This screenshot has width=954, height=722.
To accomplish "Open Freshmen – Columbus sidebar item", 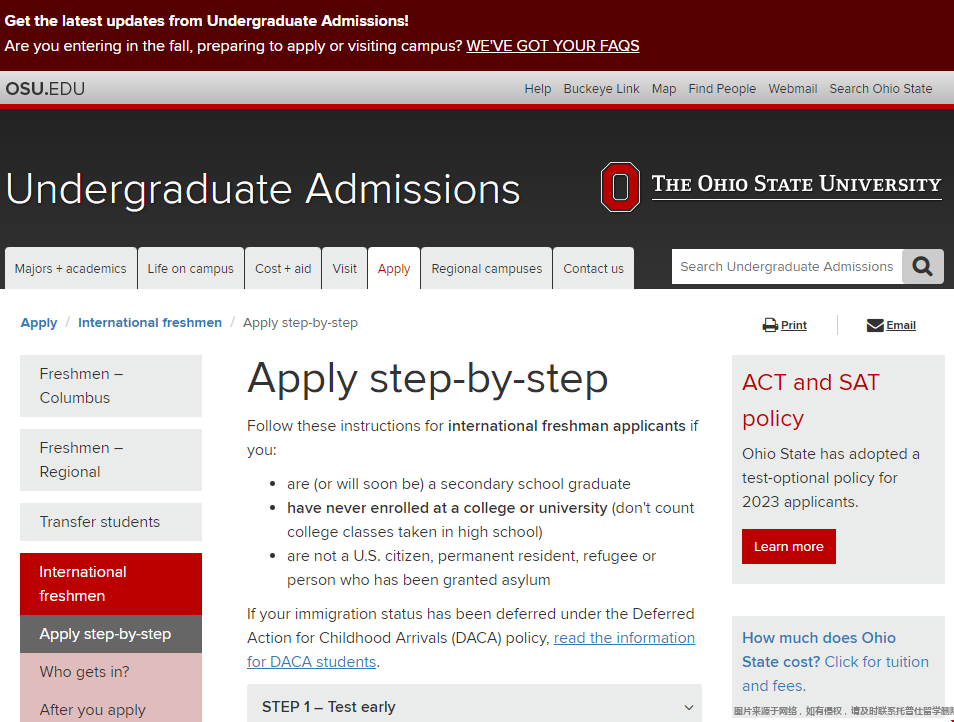I will click(x=111, y=386).
